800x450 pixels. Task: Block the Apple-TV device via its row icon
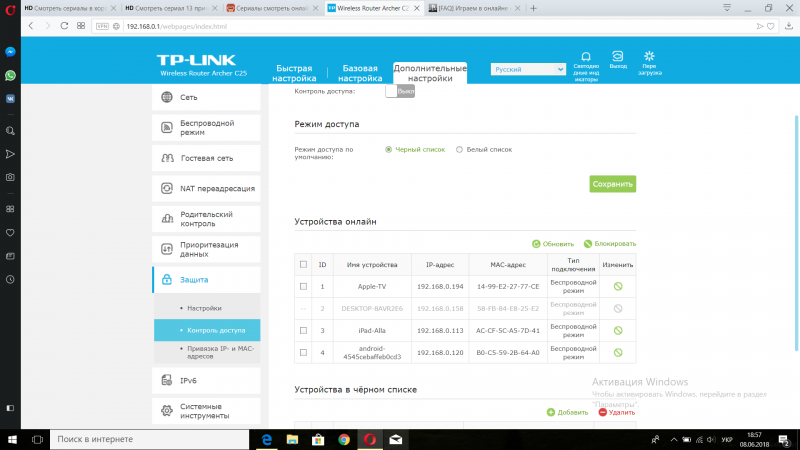(x=618, y=286)
